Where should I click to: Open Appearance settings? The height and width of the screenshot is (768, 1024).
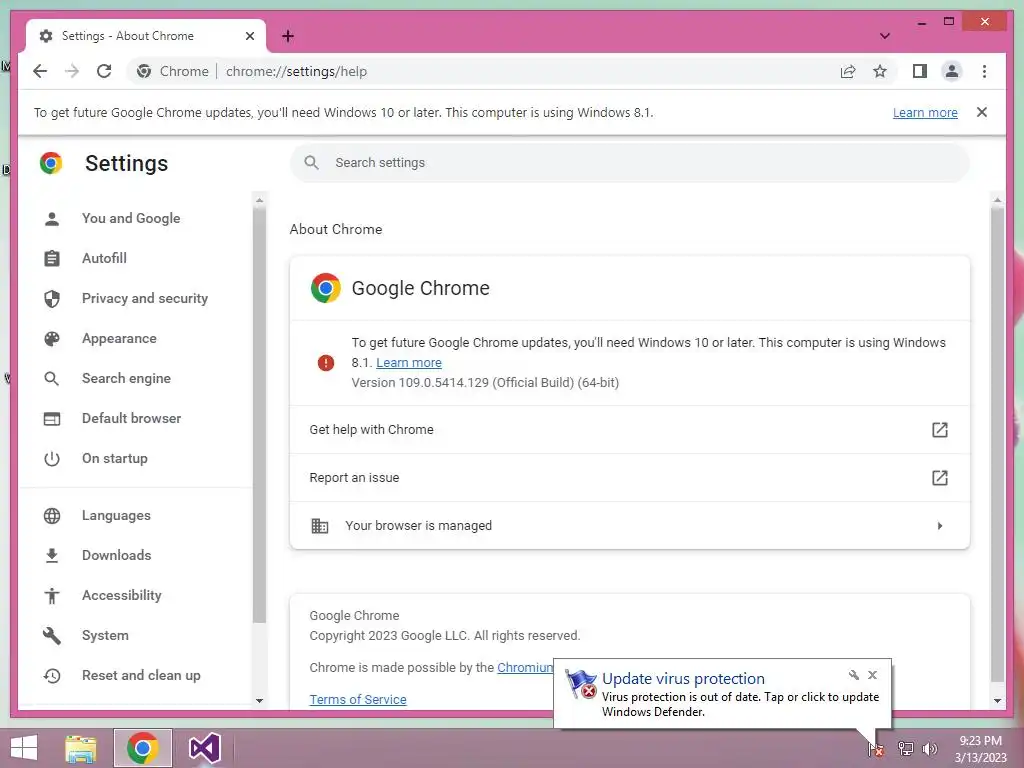pyautogui.click(x=119, y=338)
